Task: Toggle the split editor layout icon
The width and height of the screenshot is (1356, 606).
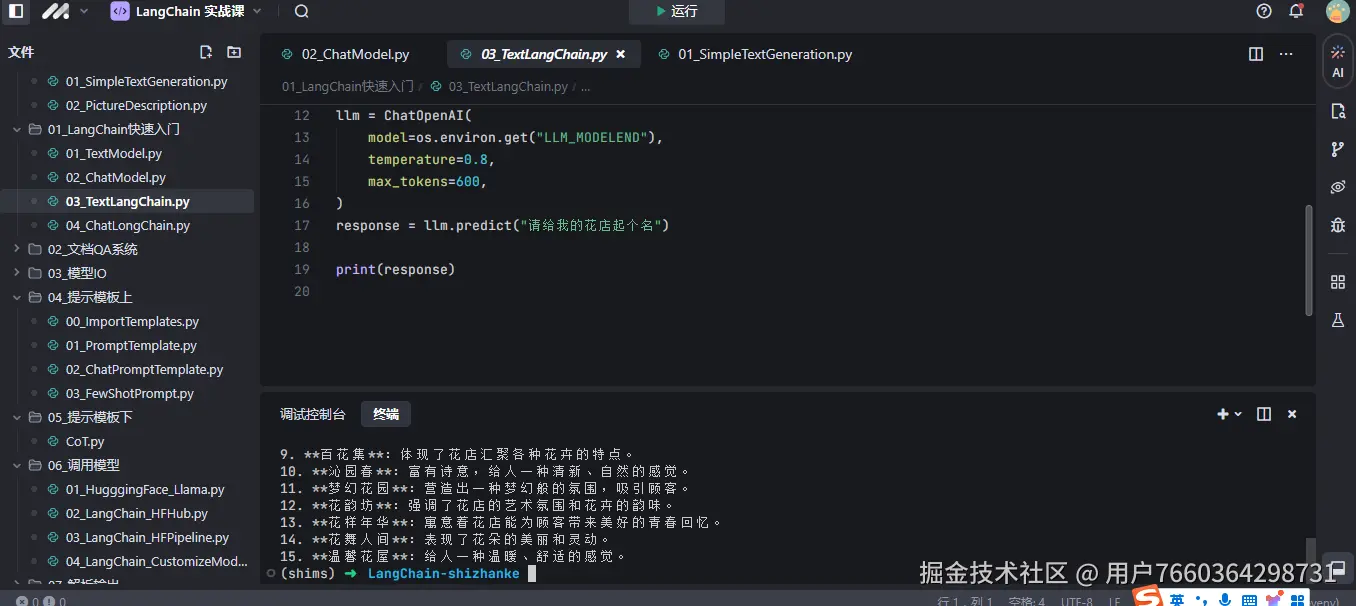Action: point(1255,54)
